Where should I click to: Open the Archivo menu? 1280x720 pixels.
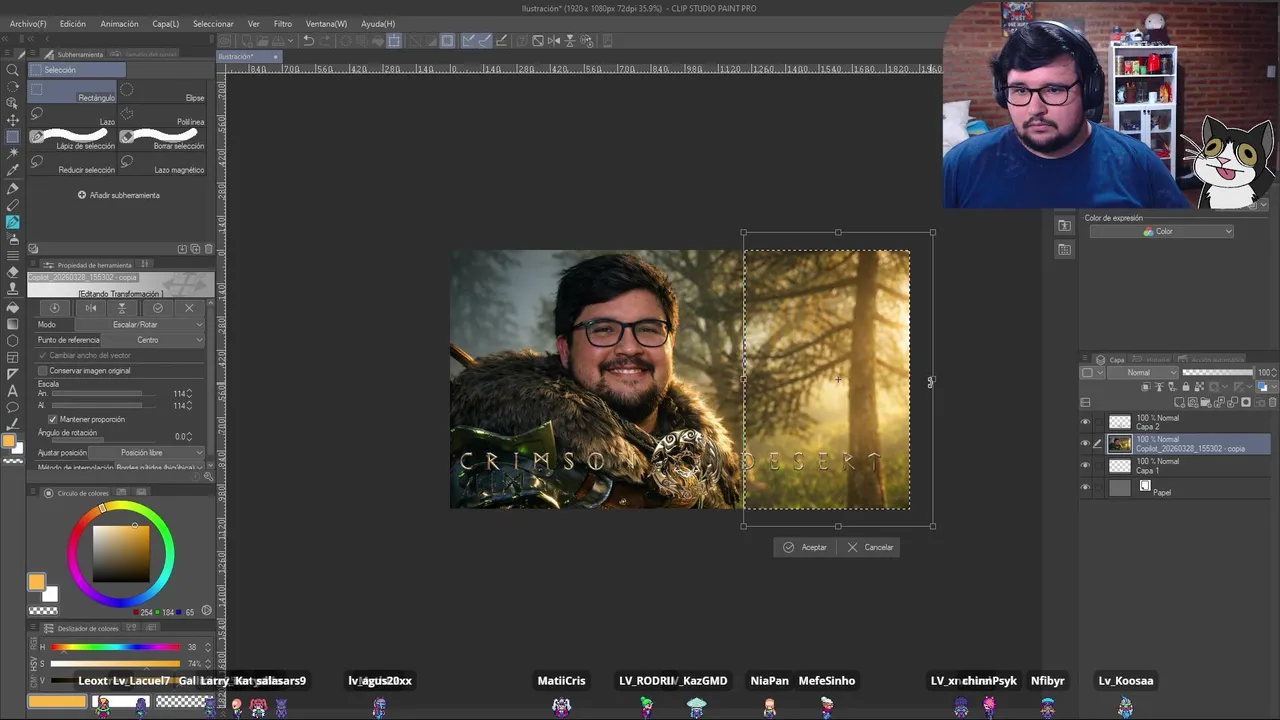coord(28,24)
